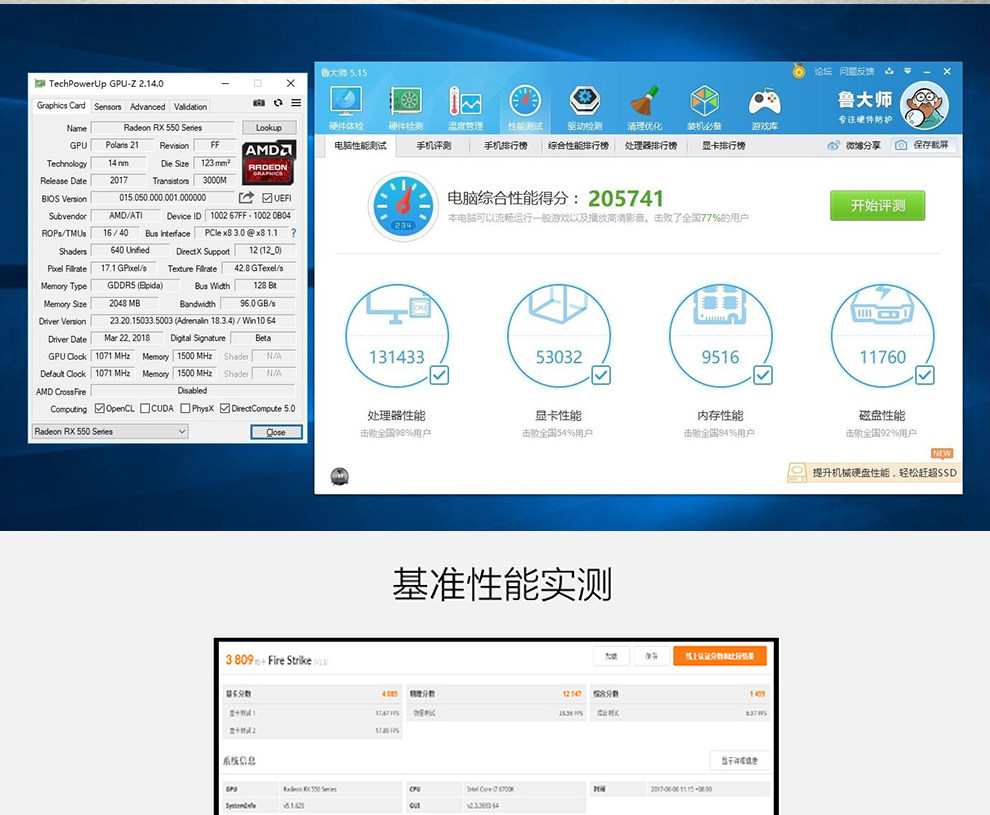Image resolution: width=990 pixels, height=815 pixels.
Task: Switch to the GPU-Z Advanced tab
Action: click(x=147, y=107)
